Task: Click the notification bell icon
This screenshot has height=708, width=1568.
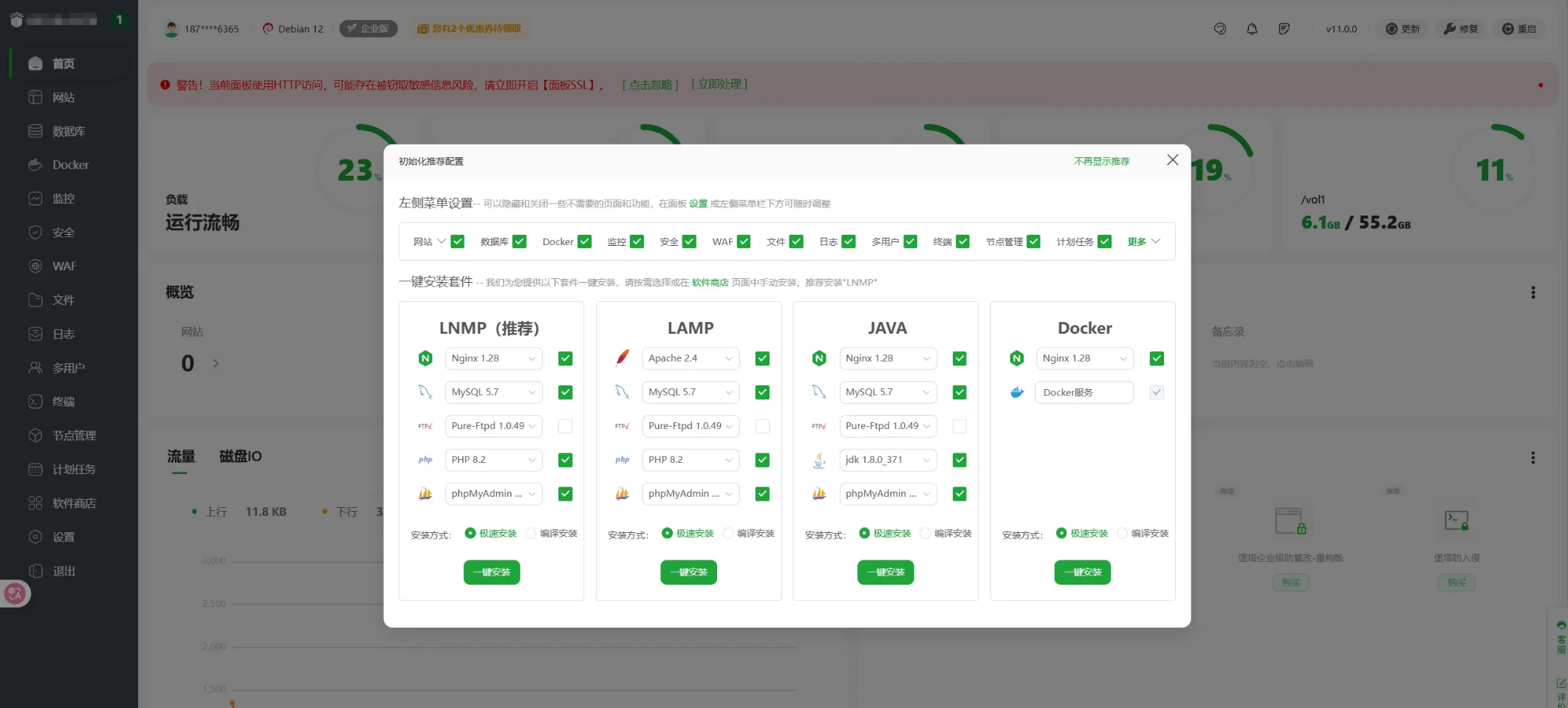Action: tap(1252, 29)
